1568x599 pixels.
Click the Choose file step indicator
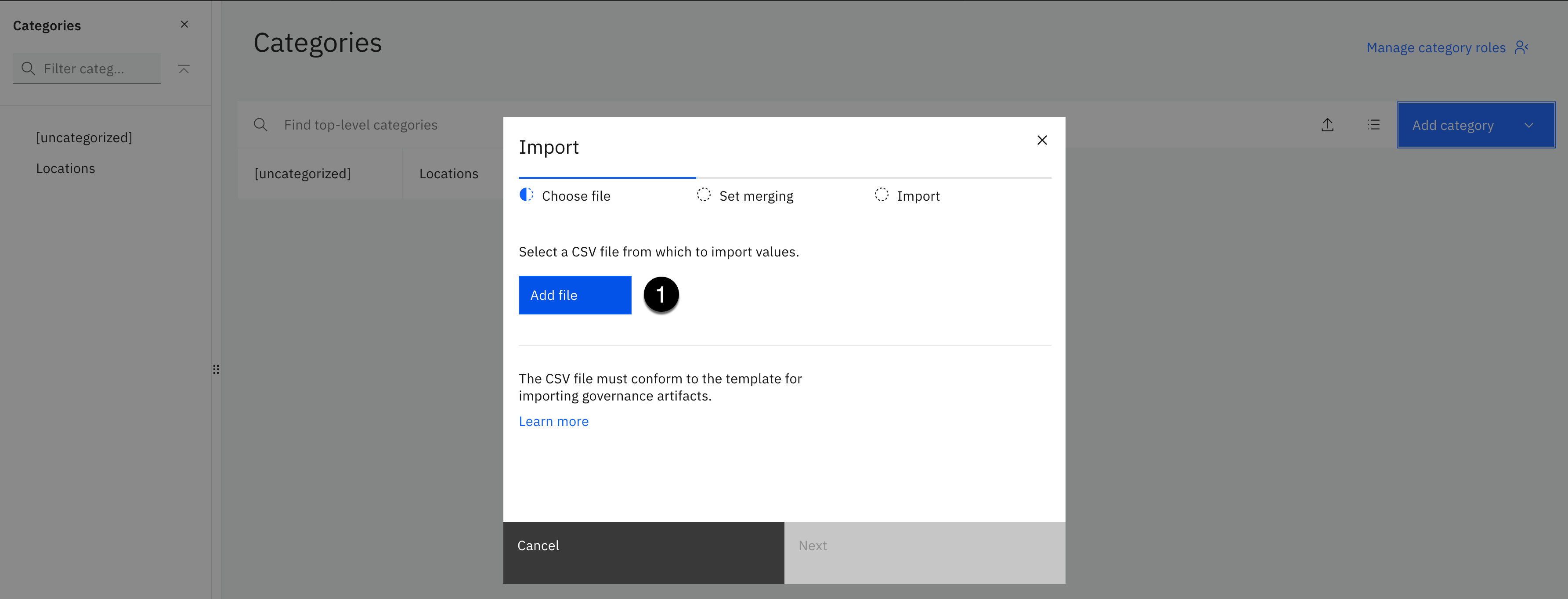coord(527,195)
